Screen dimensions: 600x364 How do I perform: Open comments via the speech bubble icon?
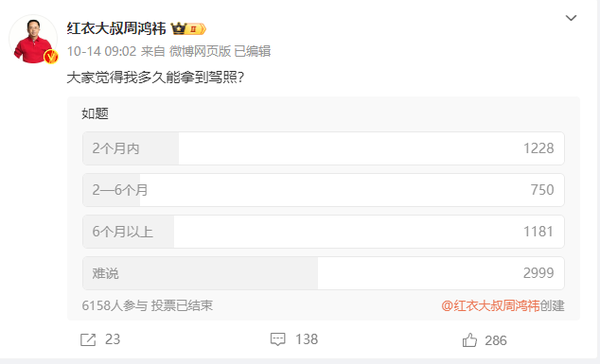[x=278, y=339]
